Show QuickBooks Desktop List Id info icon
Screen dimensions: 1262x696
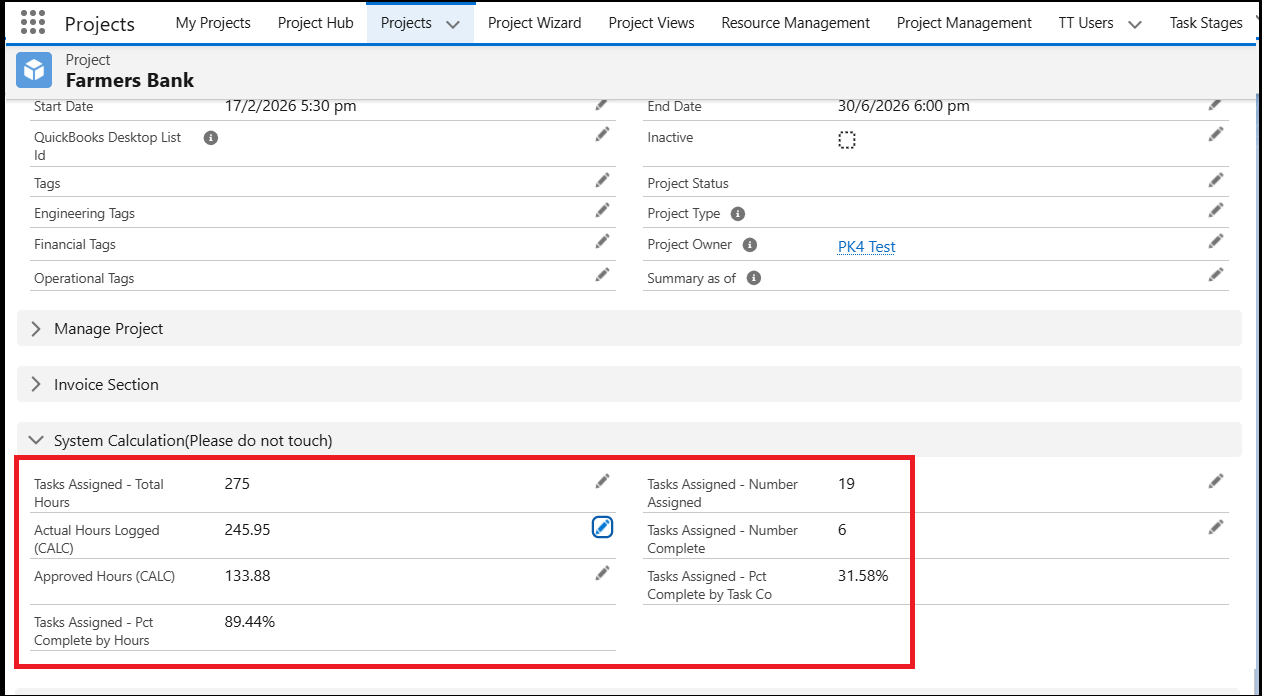point(211,138)
